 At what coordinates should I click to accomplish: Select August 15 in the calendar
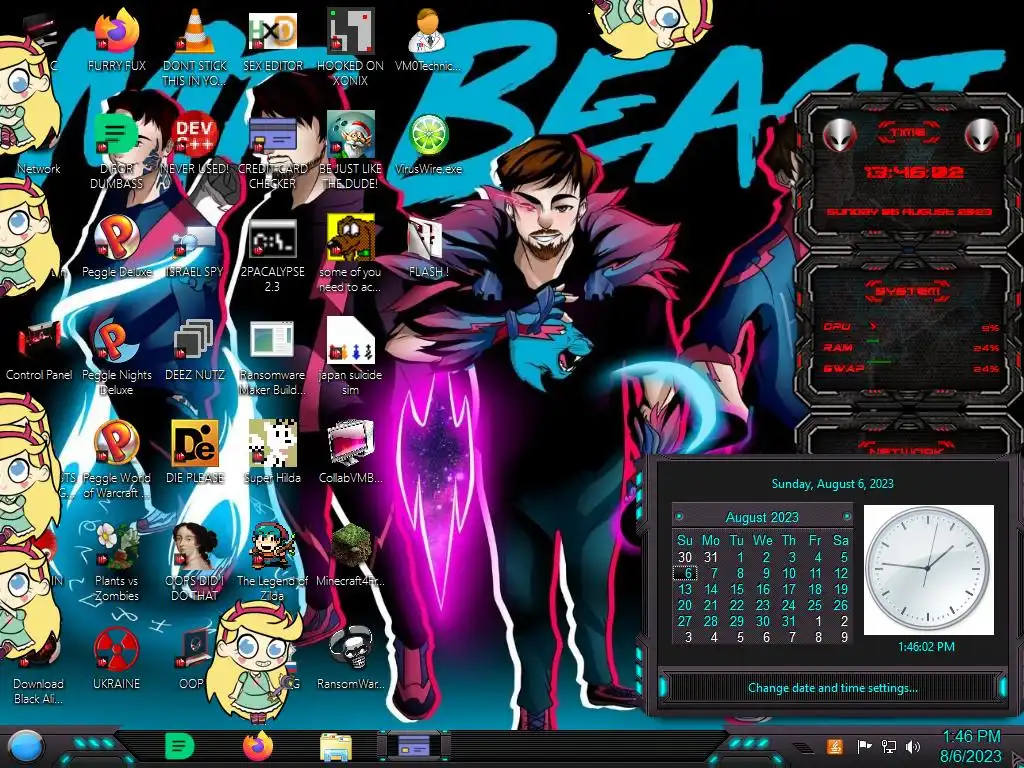[x=737, y=589]
